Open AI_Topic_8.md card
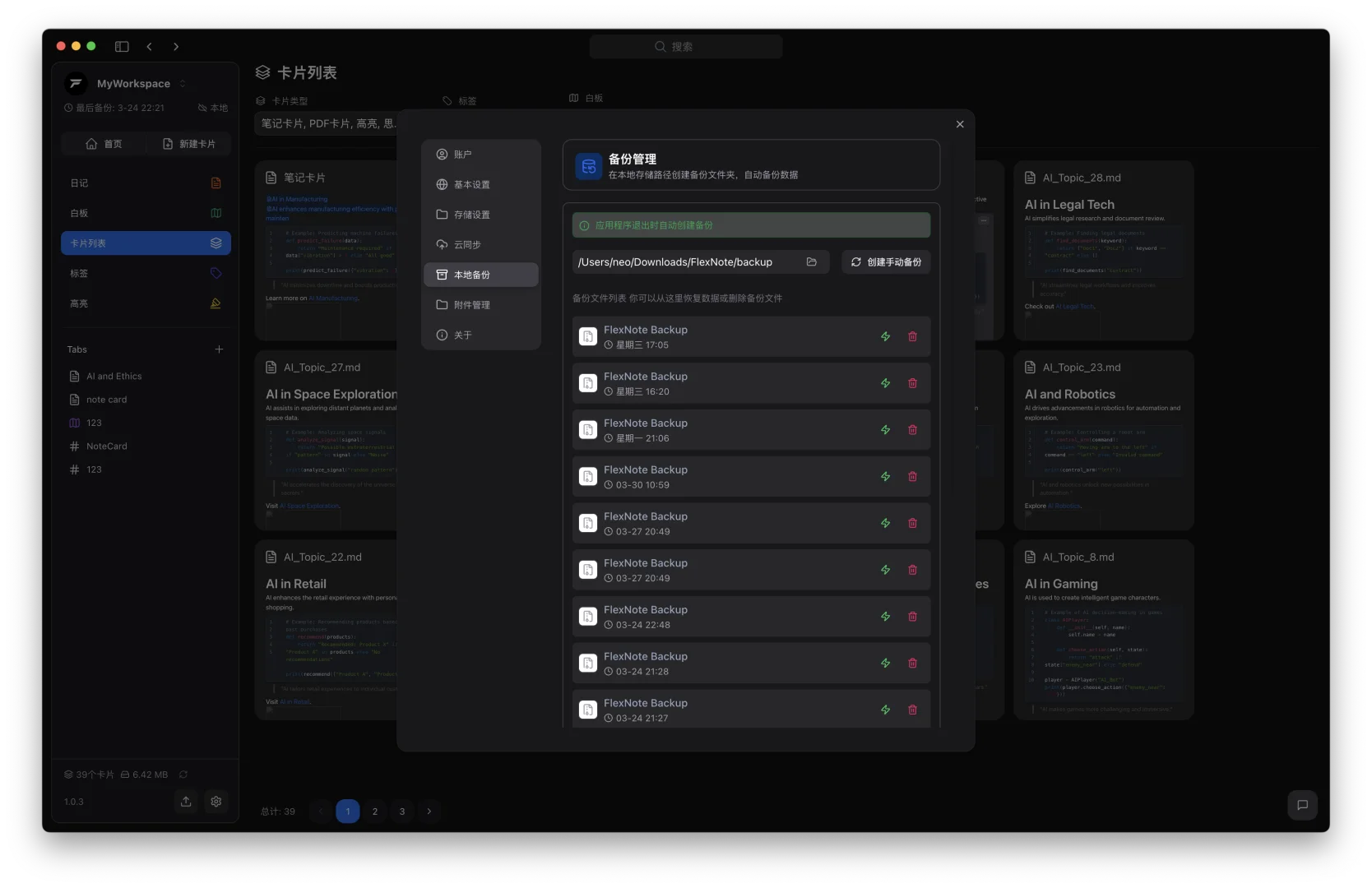This screenshot has width=1372, height=888. tap(1103, 630)
